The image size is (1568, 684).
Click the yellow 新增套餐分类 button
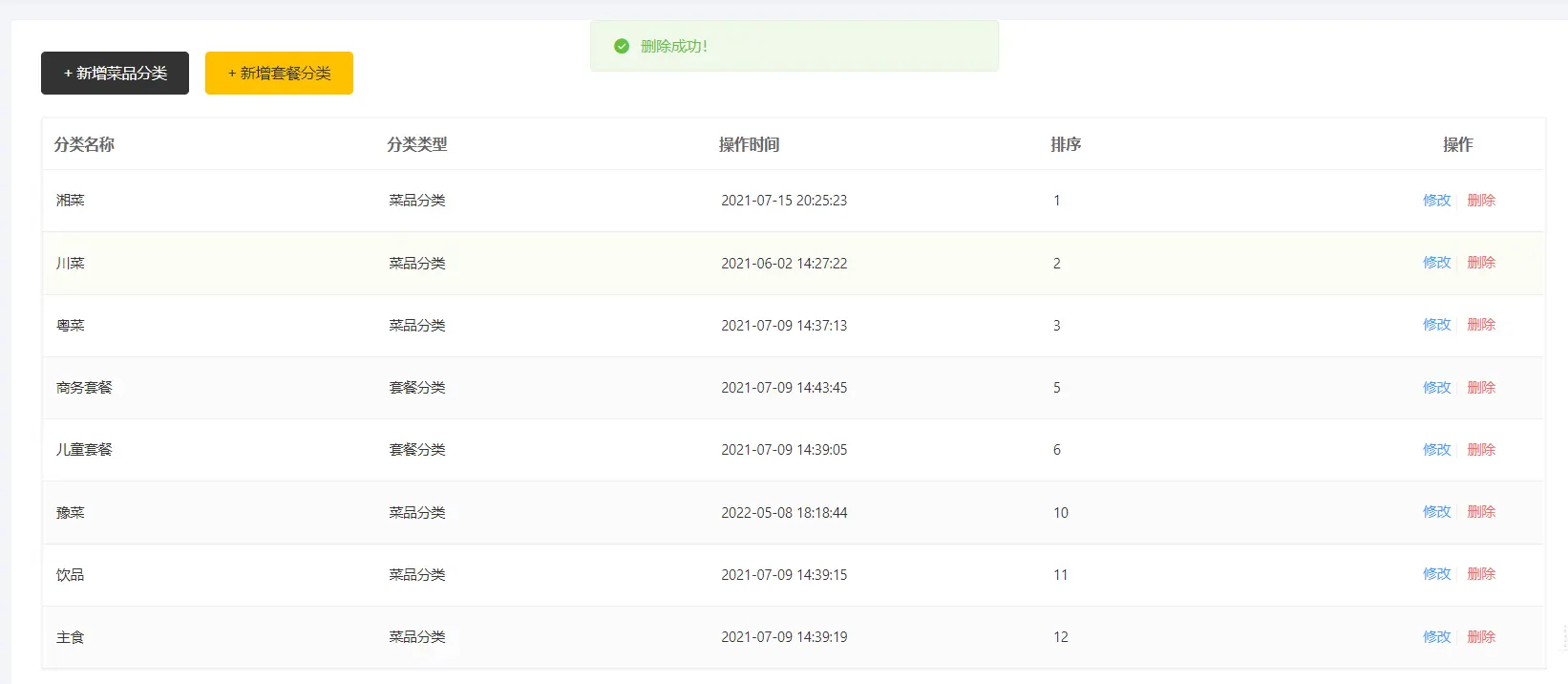point(279,73)
